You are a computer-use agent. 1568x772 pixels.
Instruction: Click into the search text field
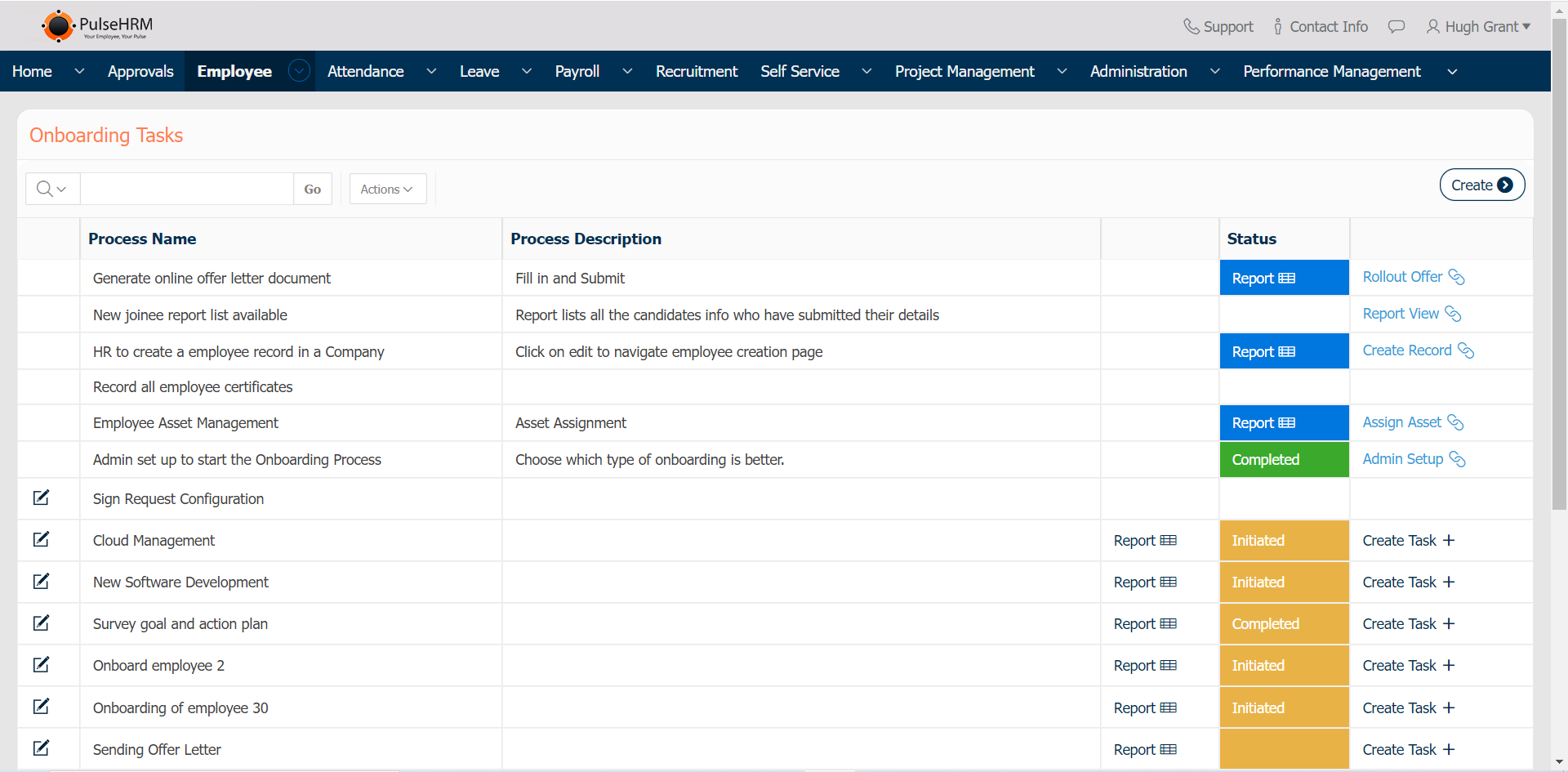pos(187,189)
